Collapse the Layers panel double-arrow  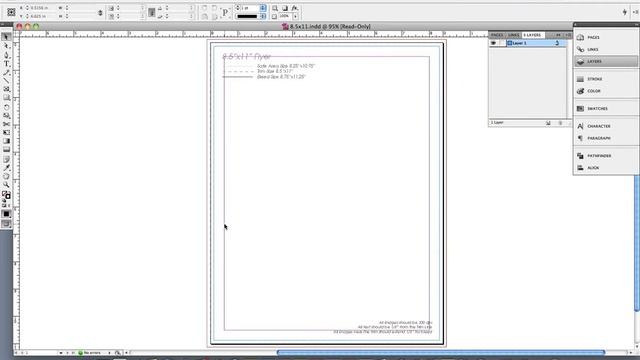tap(558, 35)
